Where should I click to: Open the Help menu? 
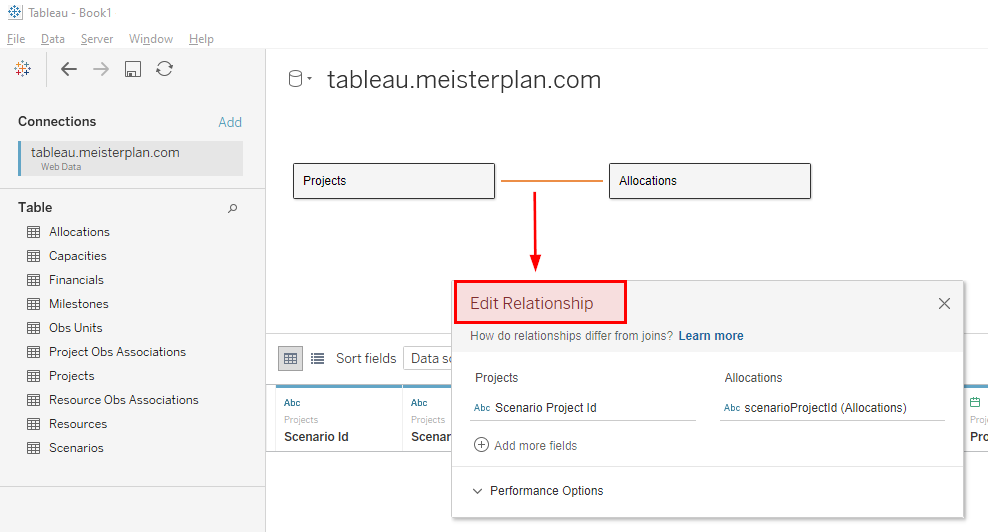201,39
